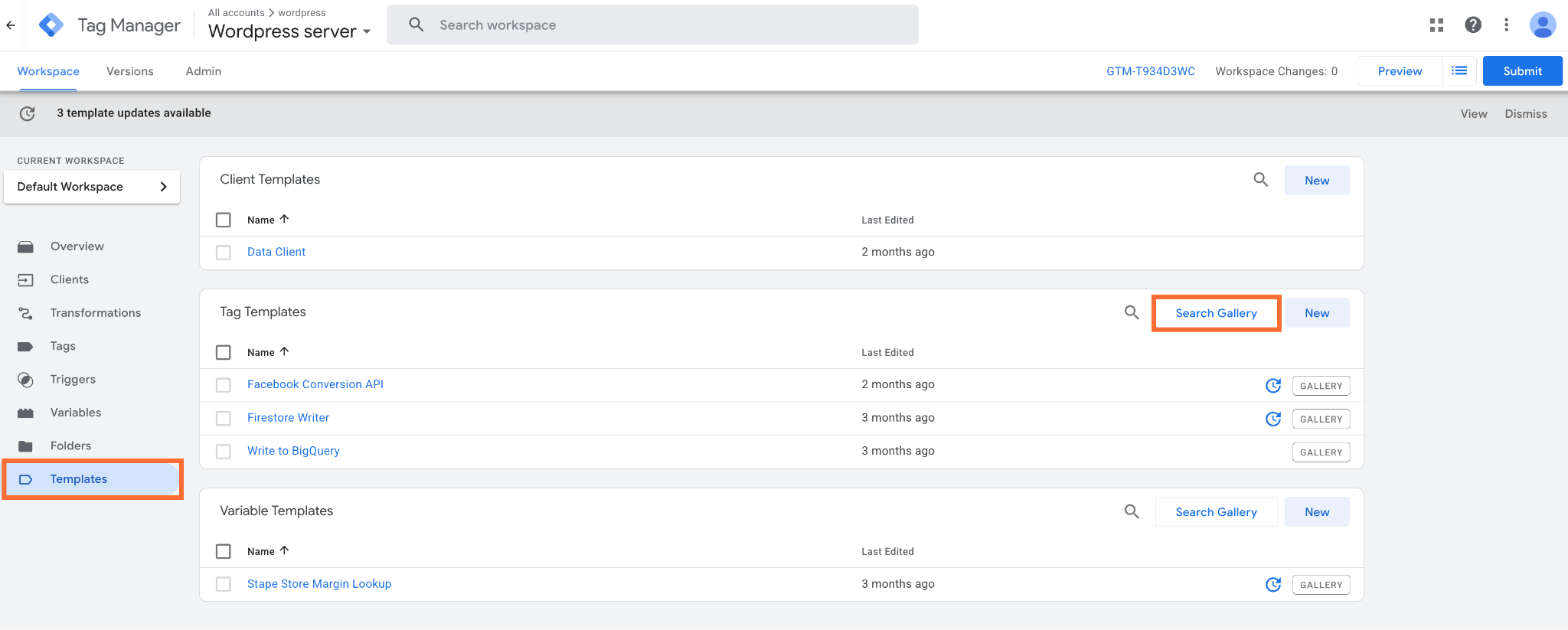Click New in Tag Templates
This screenshot has height=630, width=1568.
(1317, 313)
